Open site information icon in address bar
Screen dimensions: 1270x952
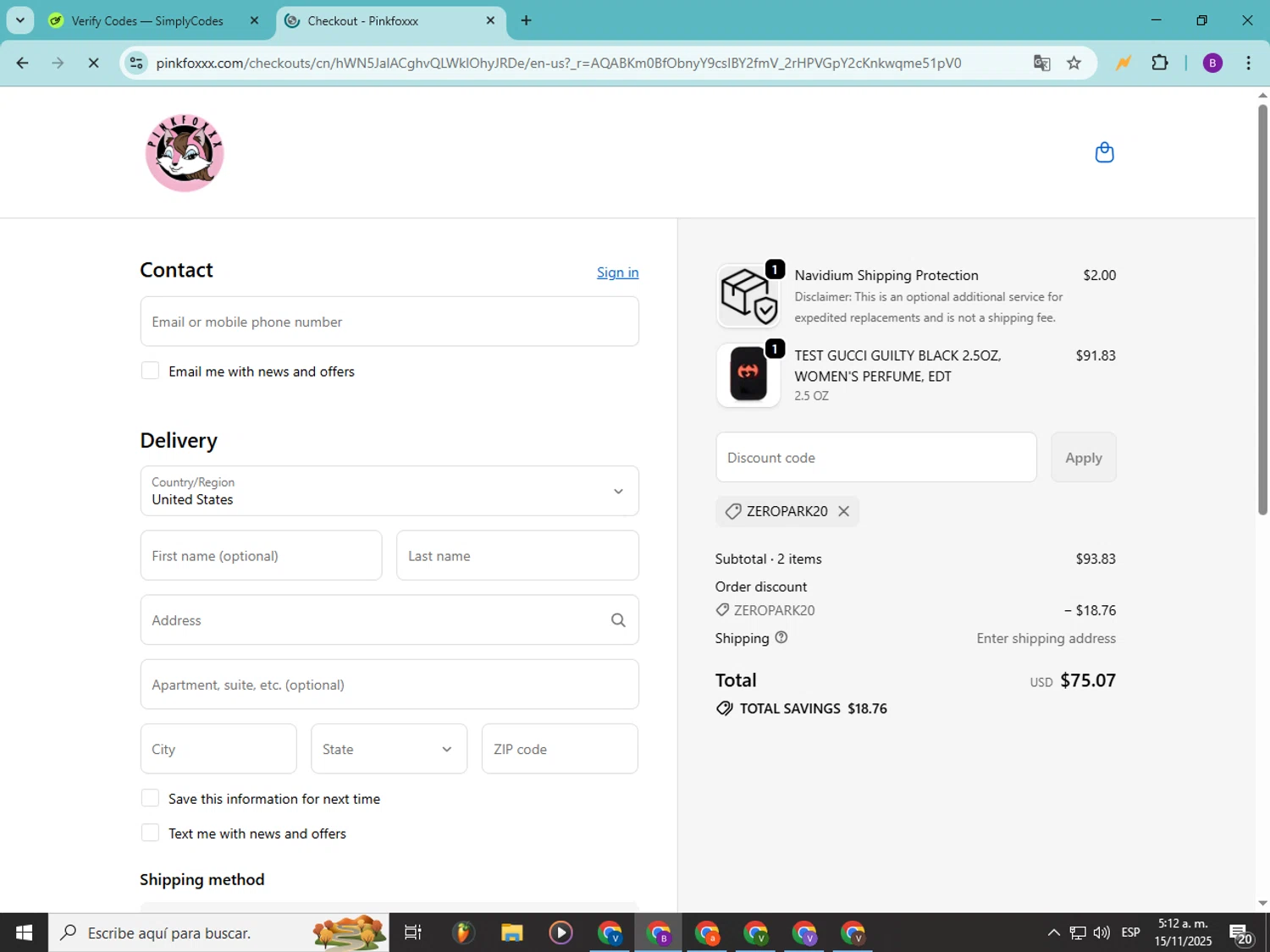[136, 63]
